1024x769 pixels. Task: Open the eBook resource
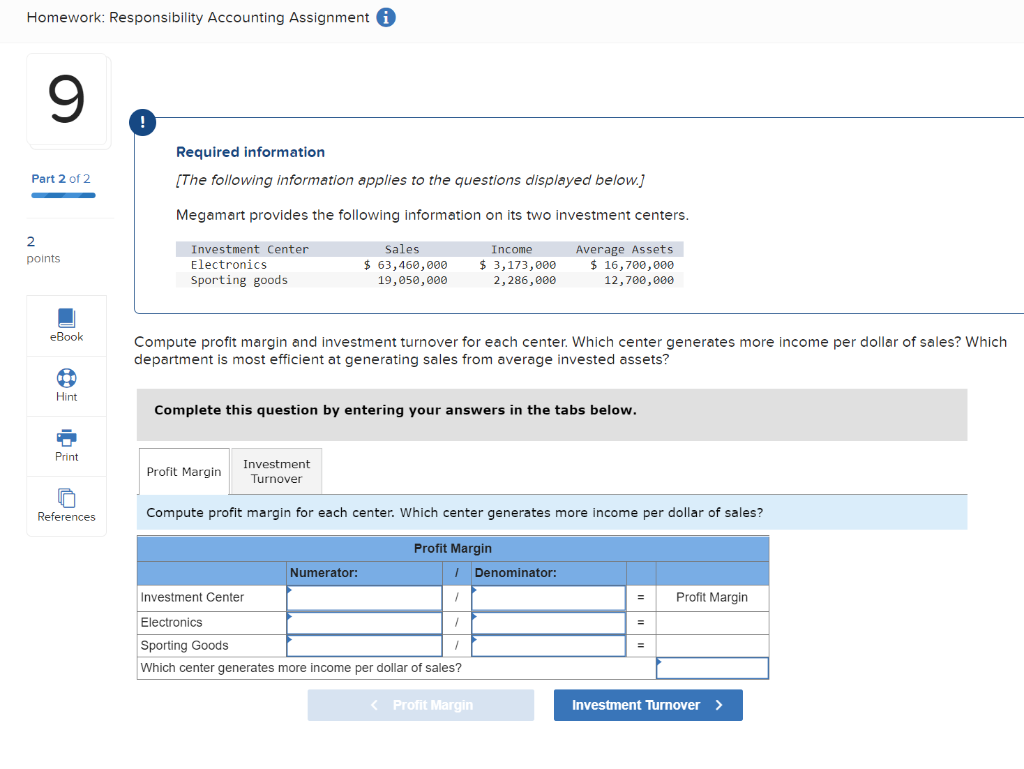(66, 325)
